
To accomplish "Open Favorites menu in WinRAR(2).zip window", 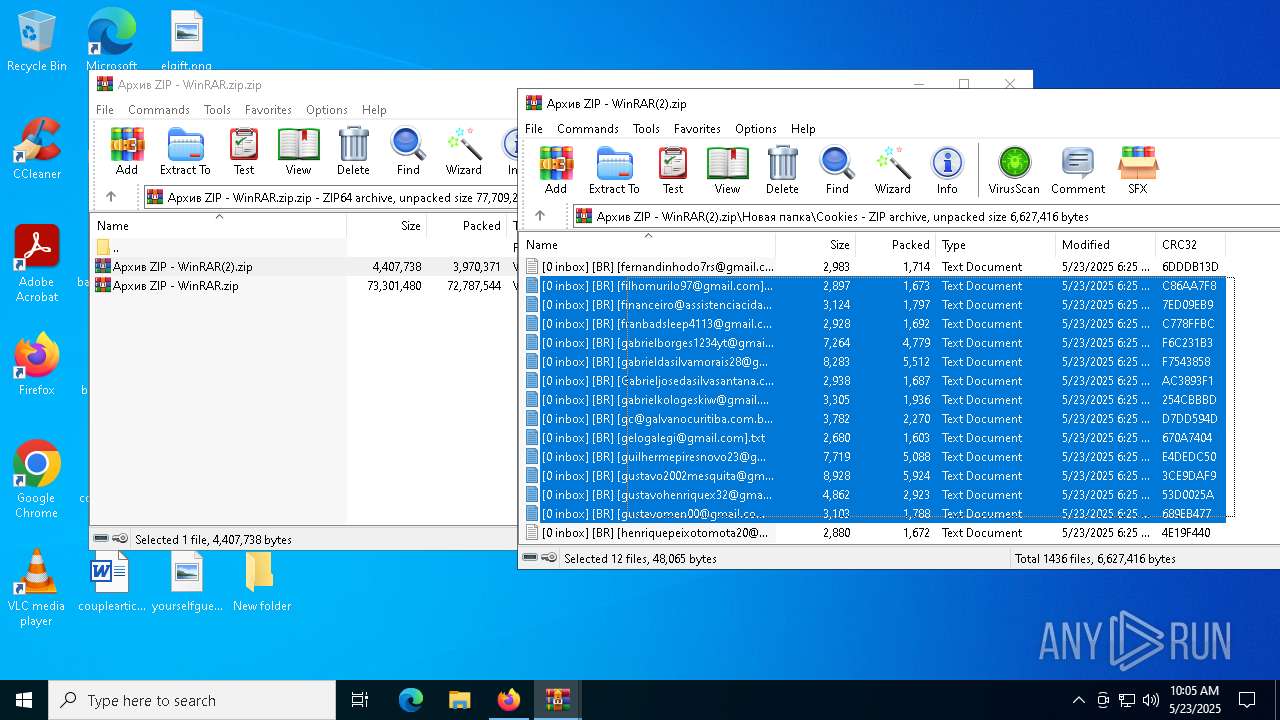I will 697,129.
